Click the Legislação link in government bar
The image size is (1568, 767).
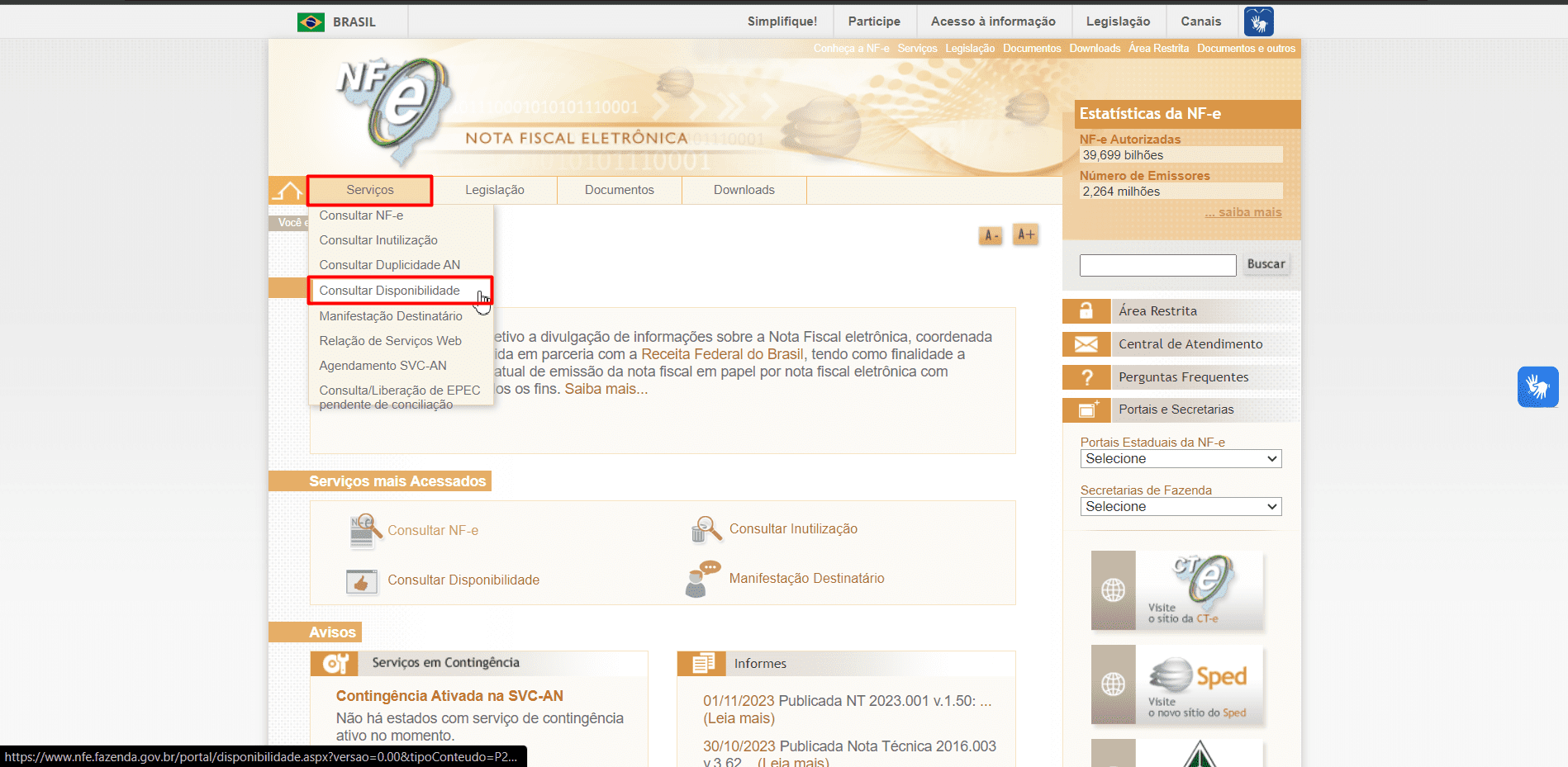point(1118,21)
